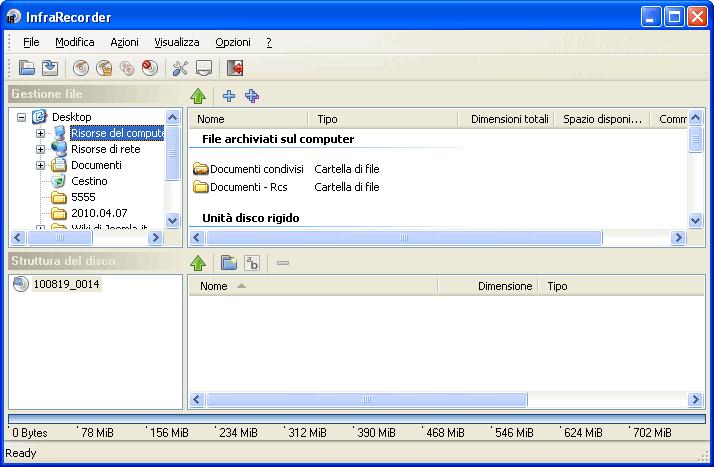
Task: Go up one folder in Gestione file
Action: click(198, 96)
